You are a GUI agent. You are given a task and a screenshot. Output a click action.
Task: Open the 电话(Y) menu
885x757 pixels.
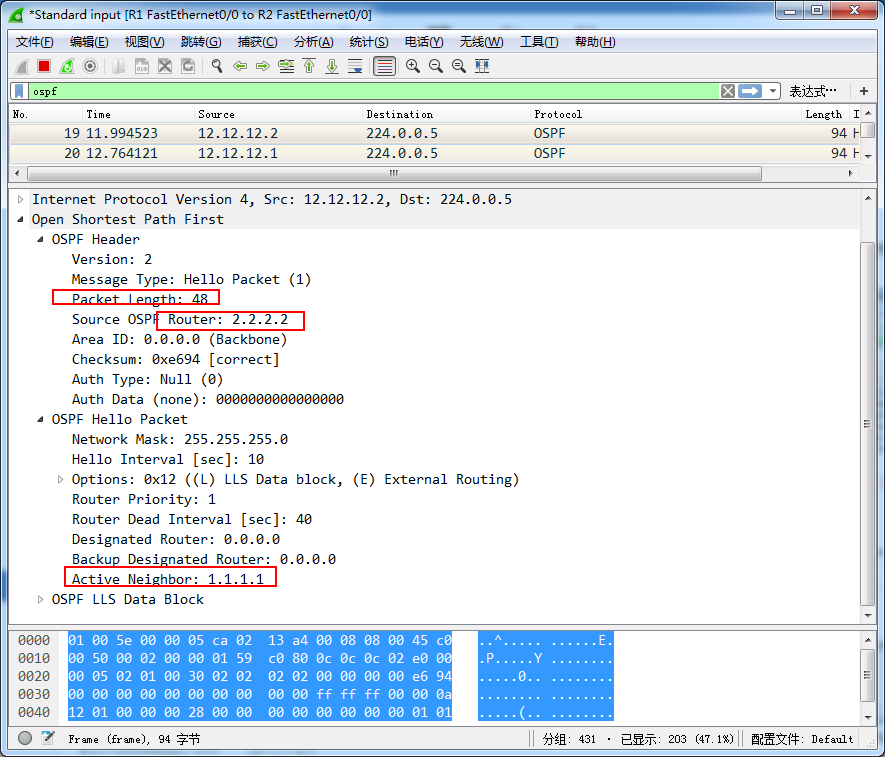[424, 42]
